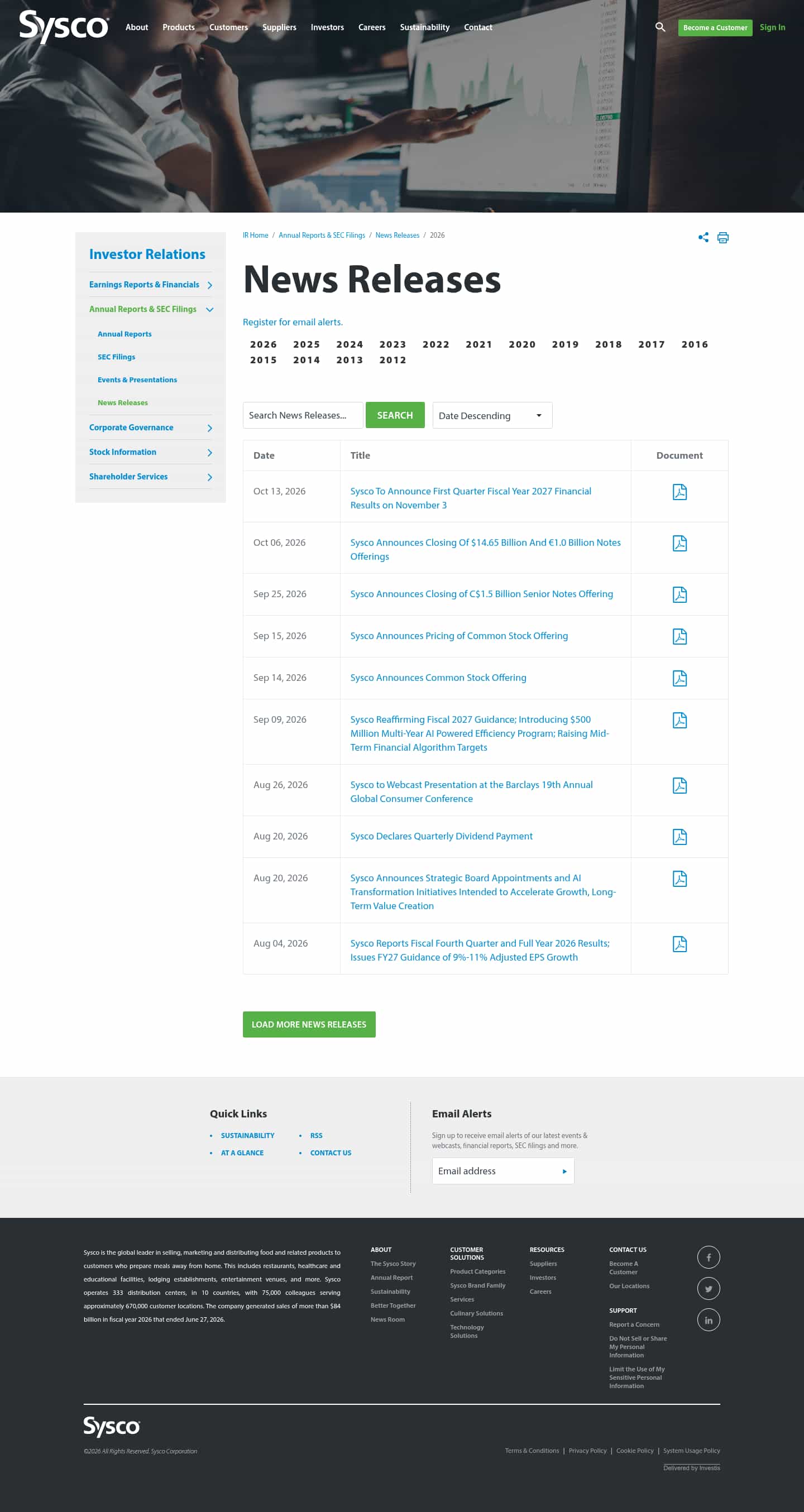Go to IR Home breadcrumb link
This screenshot has height=1512, width=804.
(256, 236)
